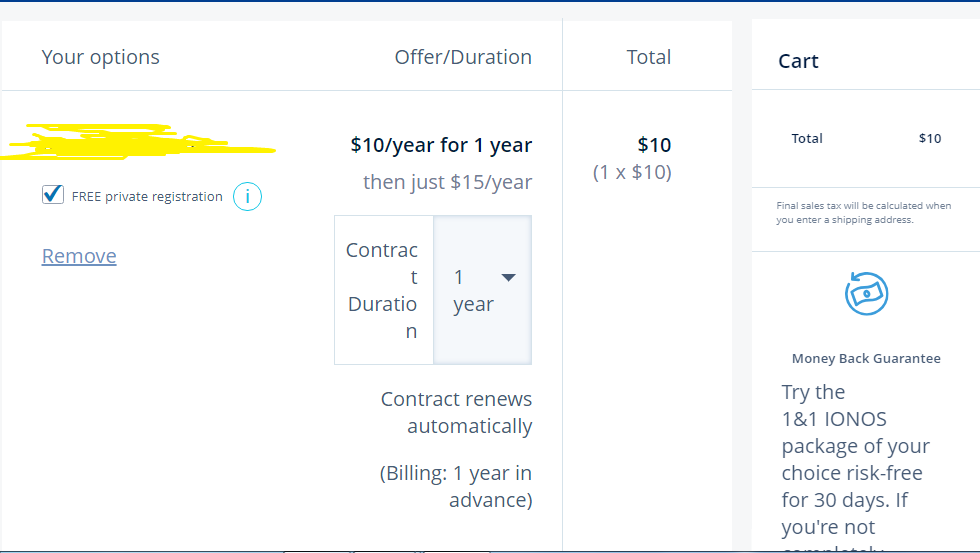The image size is (980, 553).
Task: Click the Total column header
Action: tap(649, 57)
